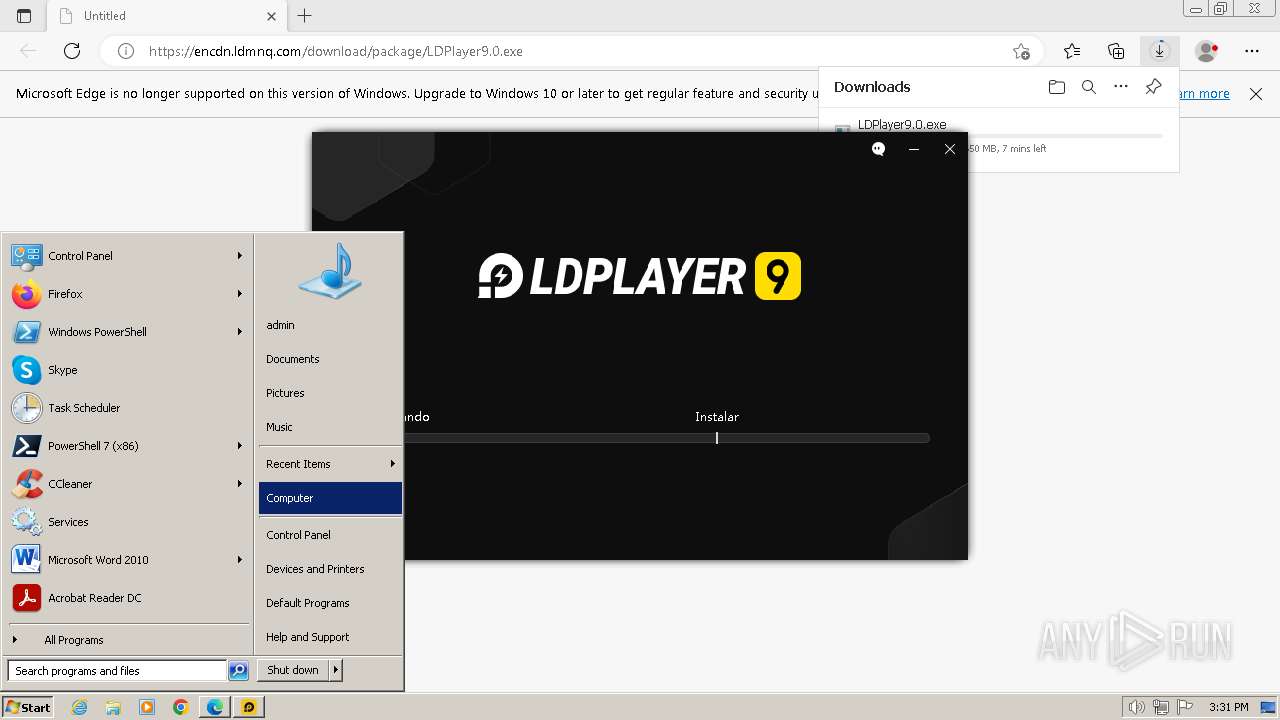This screenshot has height=720, width=1280.
Task: Close the Untitled tab
Action: click(x=272, y=16)
